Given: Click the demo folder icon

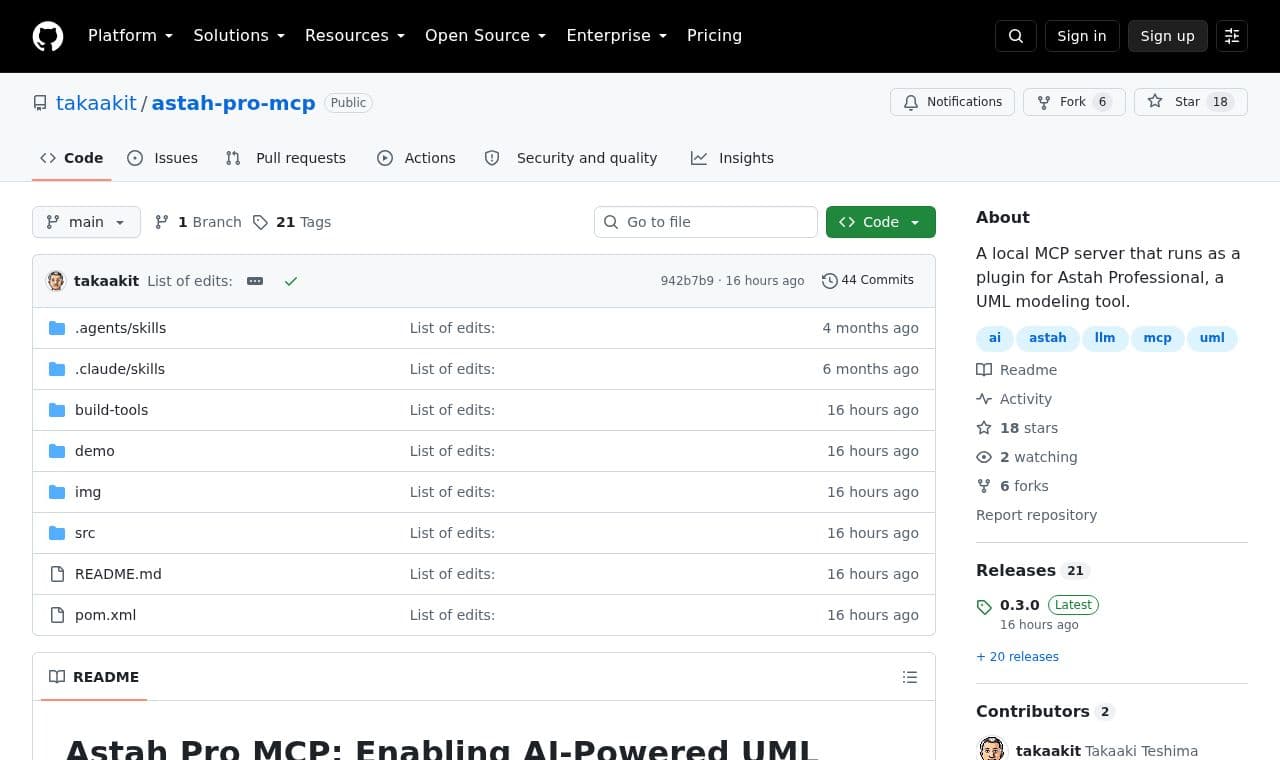Looking at the screenshot, I should tap(57, 451).
